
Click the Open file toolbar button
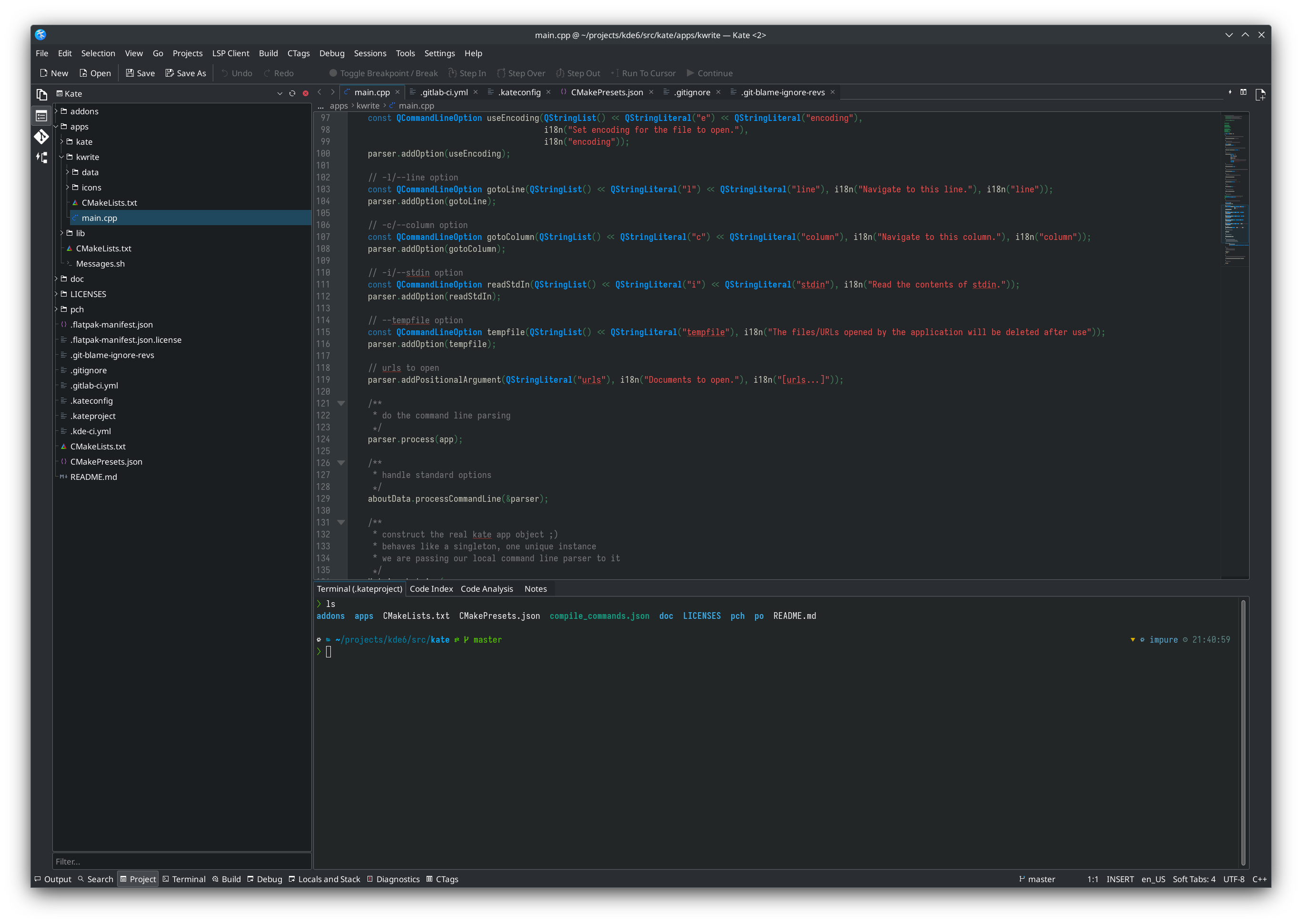click(x=96, y=73)
